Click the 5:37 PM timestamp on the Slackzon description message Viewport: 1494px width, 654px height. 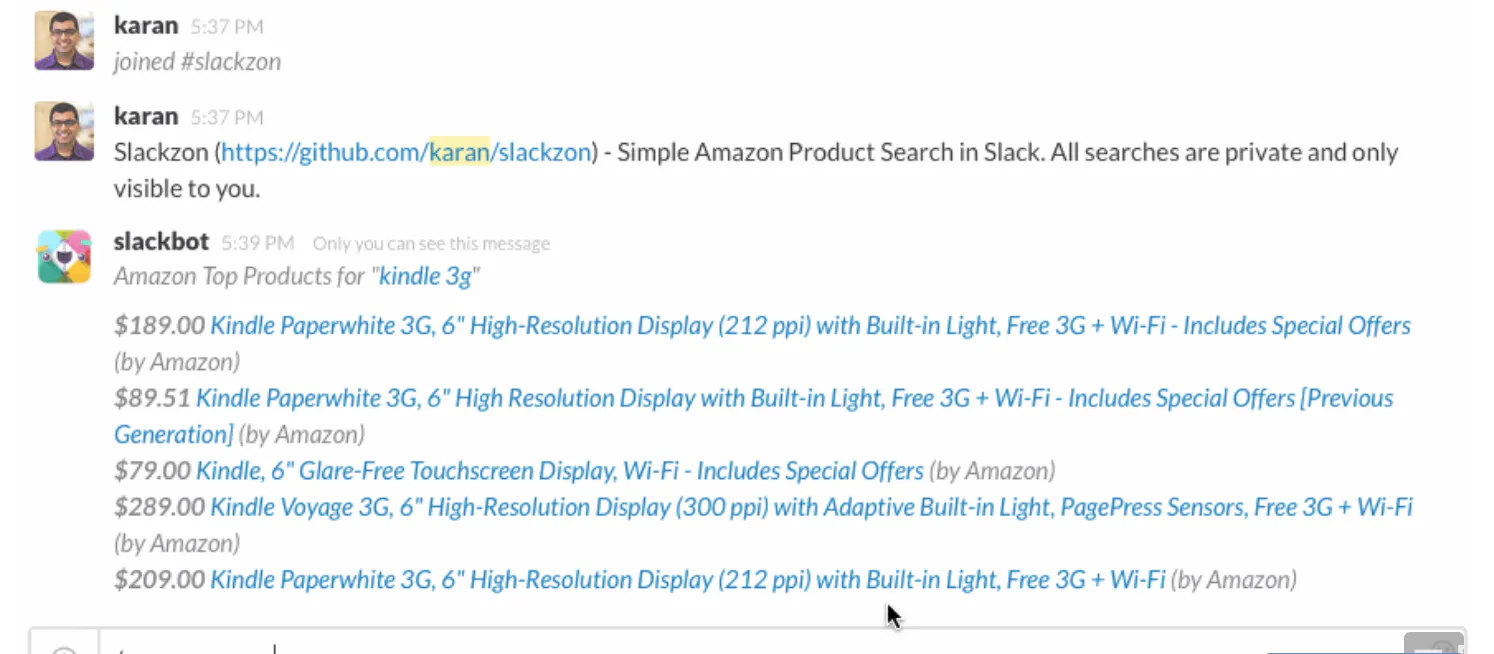click(x=227, y=117)
